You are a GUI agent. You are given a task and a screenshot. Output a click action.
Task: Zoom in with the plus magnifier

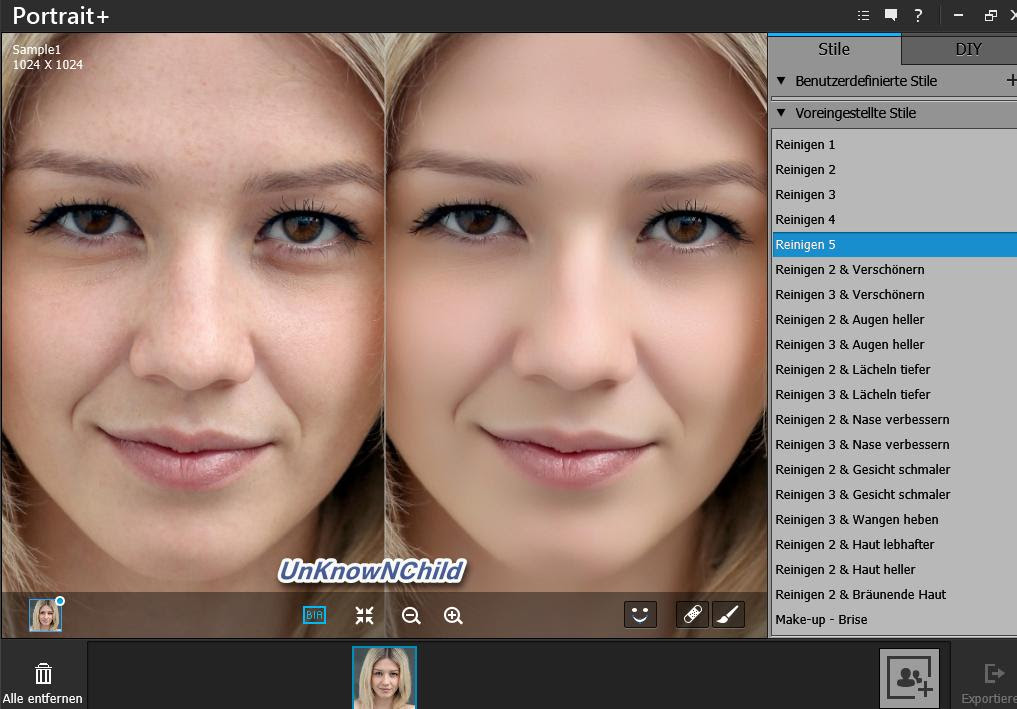click(x=453, y=616)
